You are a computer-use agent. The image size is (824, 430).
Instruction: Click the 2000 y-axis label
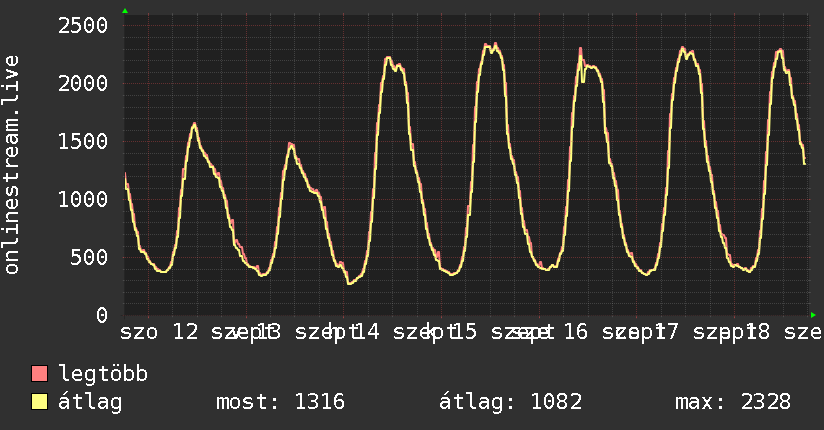(x=83, y=83)
